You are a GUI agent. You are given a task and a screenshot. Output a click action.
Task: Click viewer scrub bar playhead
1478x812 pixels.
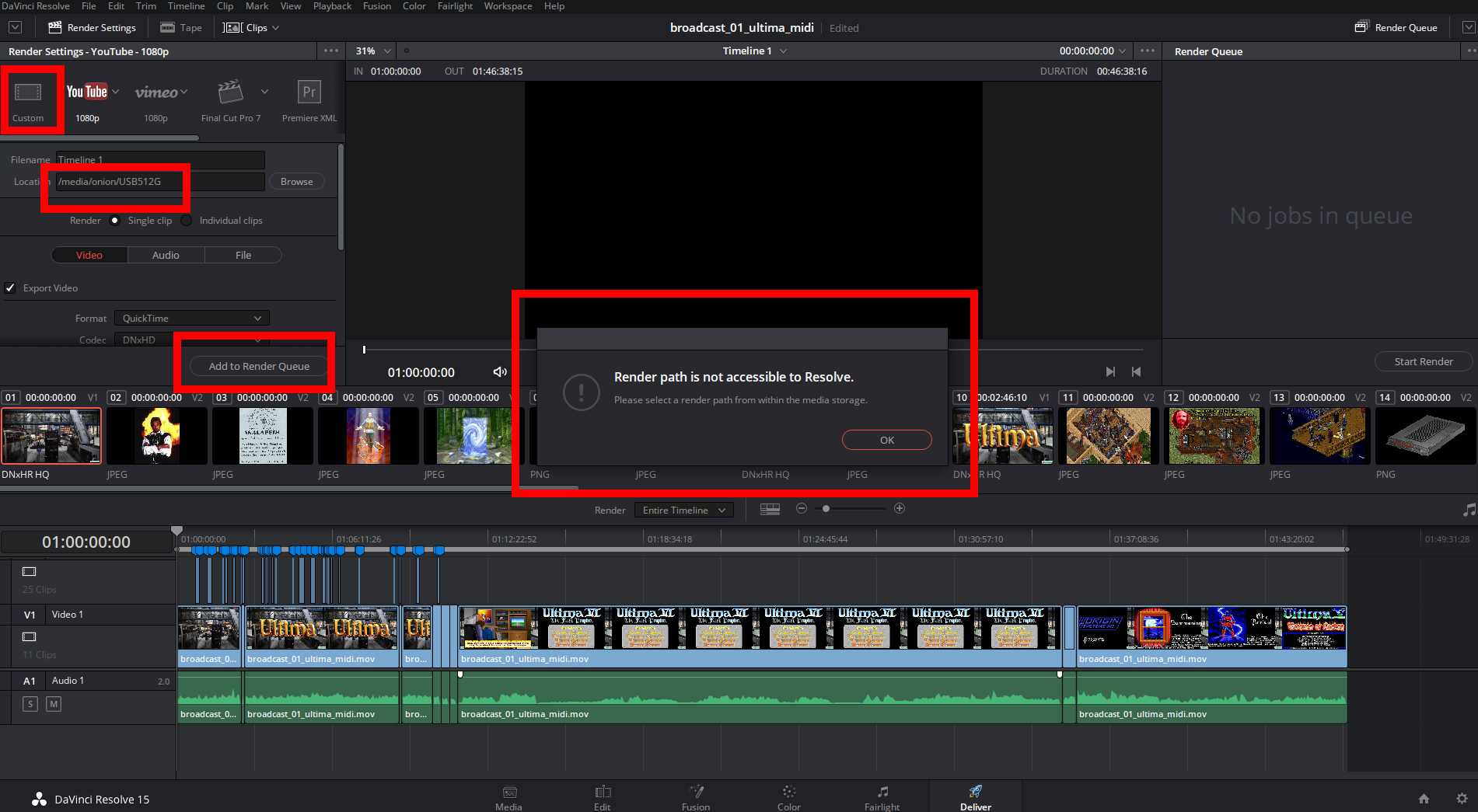tap(364, 350)
